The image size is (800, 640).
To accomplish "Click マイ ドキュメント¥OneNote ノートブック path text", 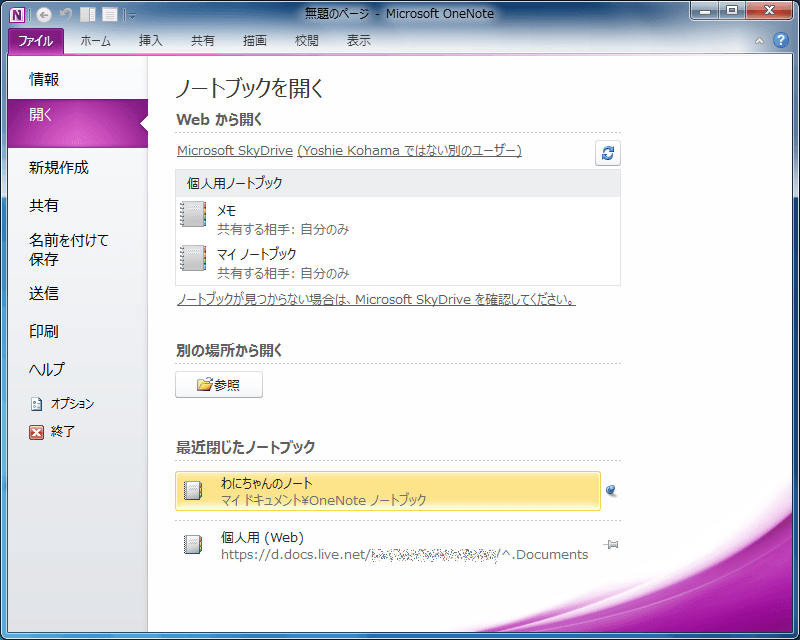I will coord(323,500).
